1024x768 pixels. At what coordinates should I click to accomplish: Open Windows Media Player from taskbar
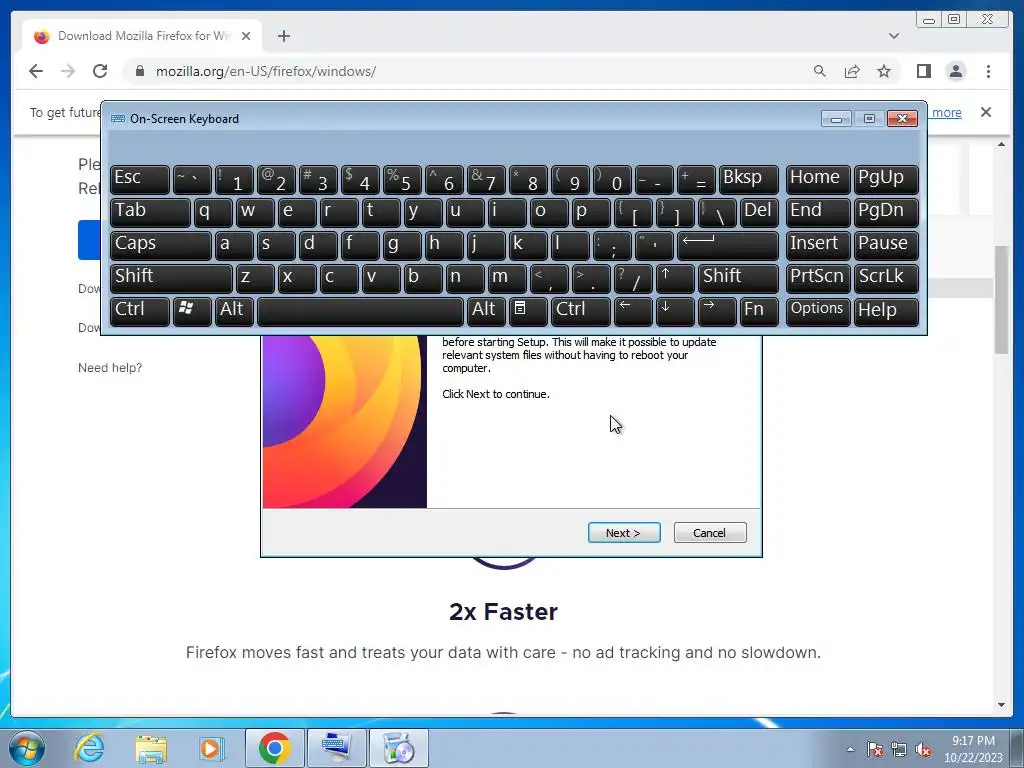(212, 748)
